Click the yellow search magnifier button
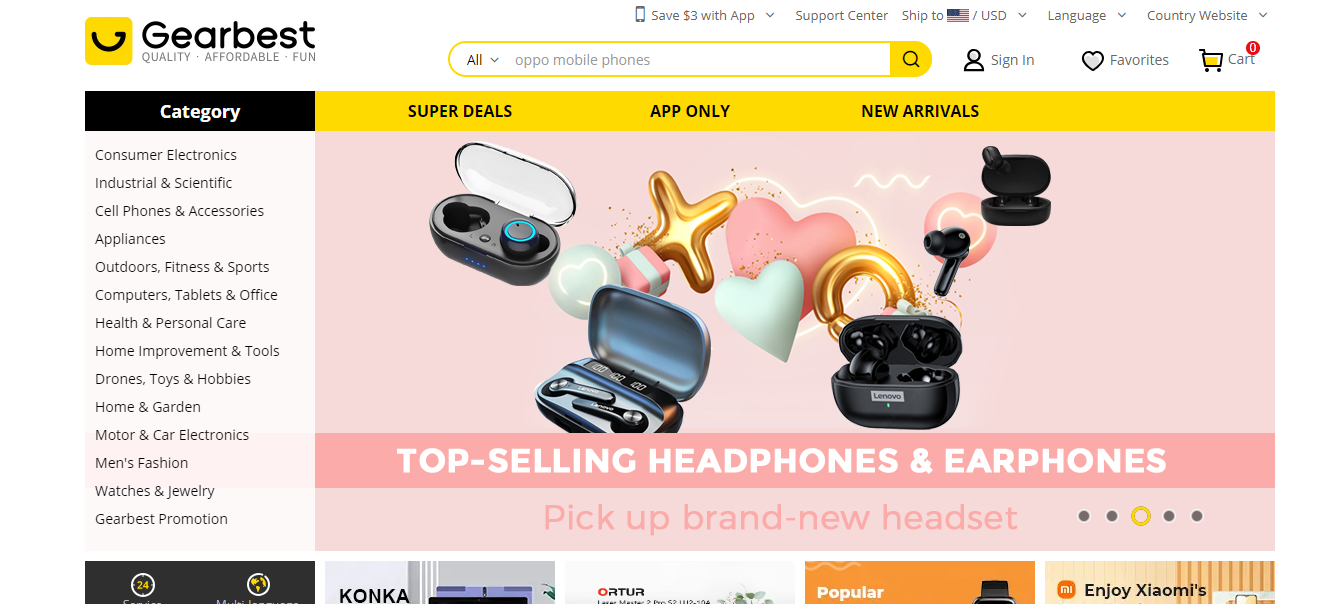The image size is (1326, 604). pyautogui.click(x=910, y=59)
